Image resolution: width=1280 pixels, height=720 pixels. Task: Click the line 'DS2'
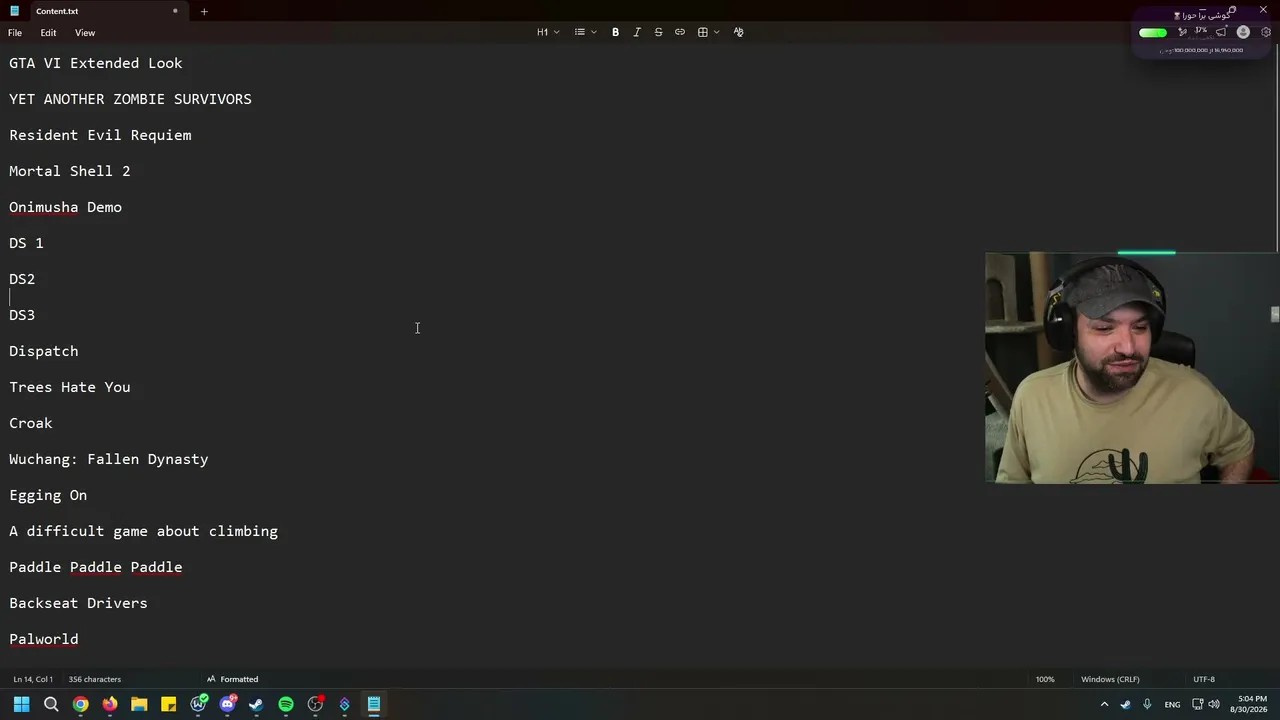(22, 279)
